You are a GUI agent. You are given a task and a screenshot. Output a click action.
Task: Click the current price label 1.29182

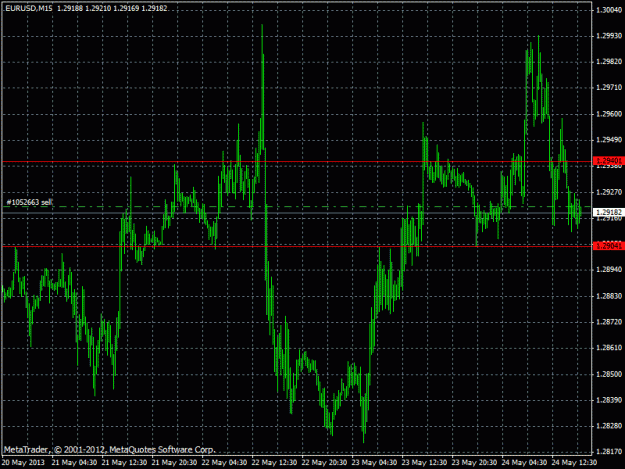pos(608,212)
